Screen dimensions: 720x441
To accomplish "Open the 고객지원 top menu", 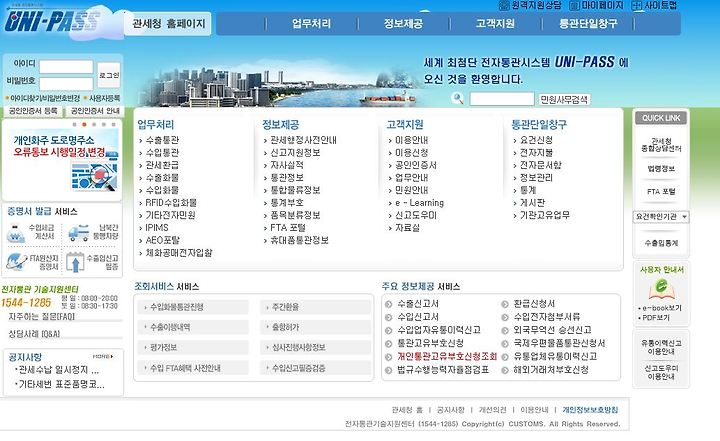I will [x=495, y=23].
